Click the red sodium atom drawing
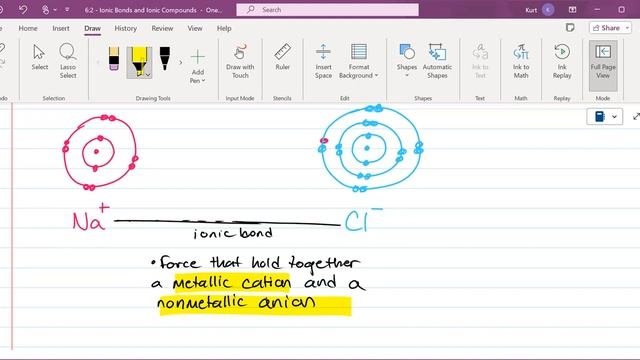The width and height of the screenshot is (640, 360). (x=100, y=153)
